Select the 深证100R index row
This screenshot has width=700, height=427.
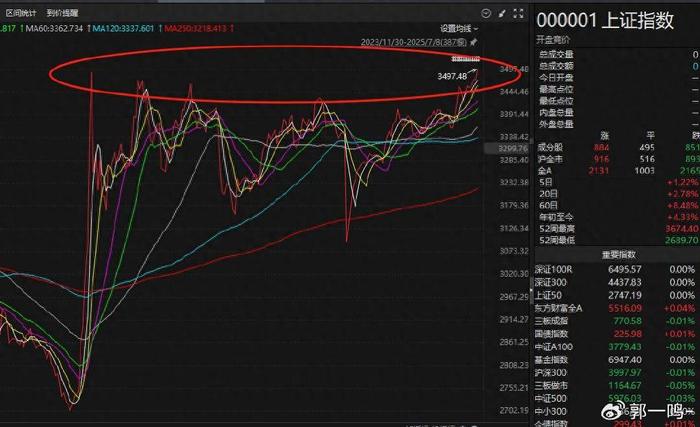[616, 269]
